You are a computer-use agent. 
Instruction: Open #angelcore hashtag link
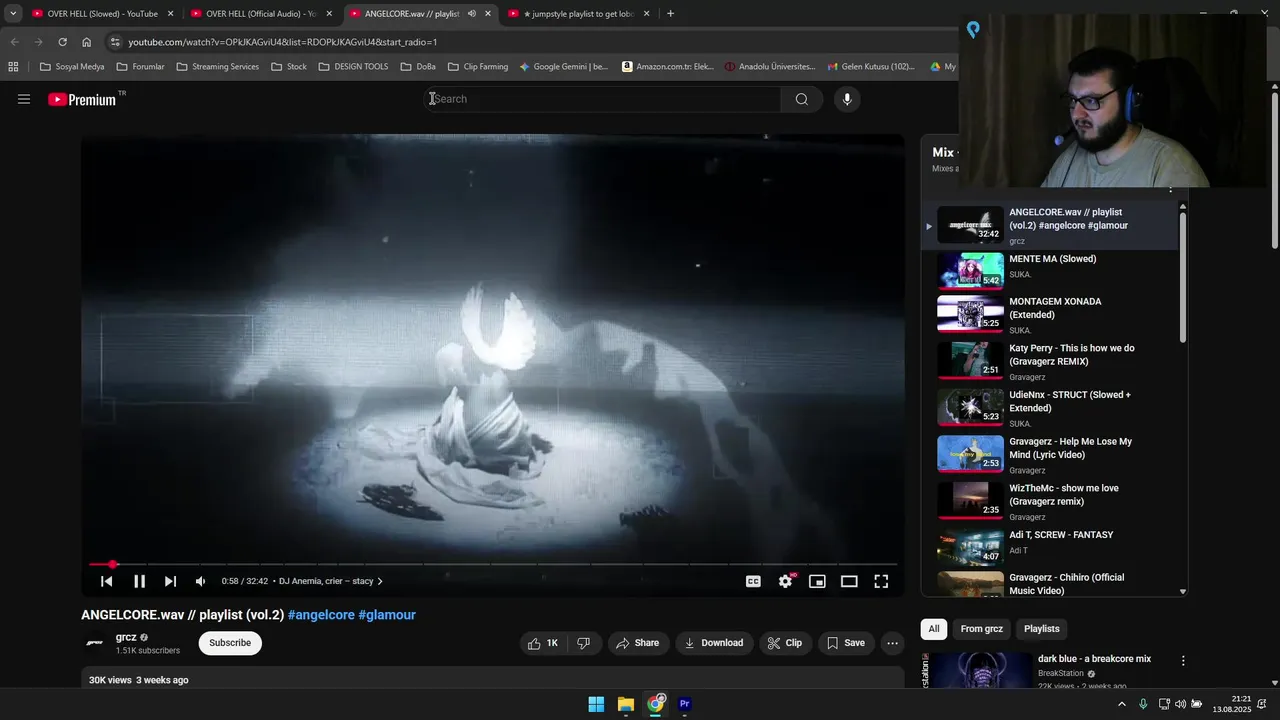[x=321, y=615]
